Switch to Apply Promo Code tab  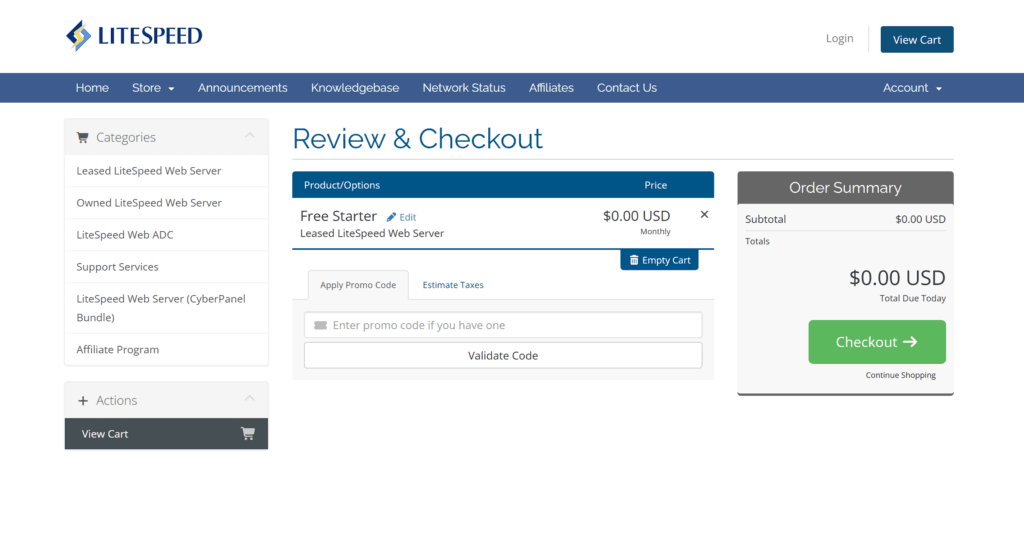click(x=358, y=285)
